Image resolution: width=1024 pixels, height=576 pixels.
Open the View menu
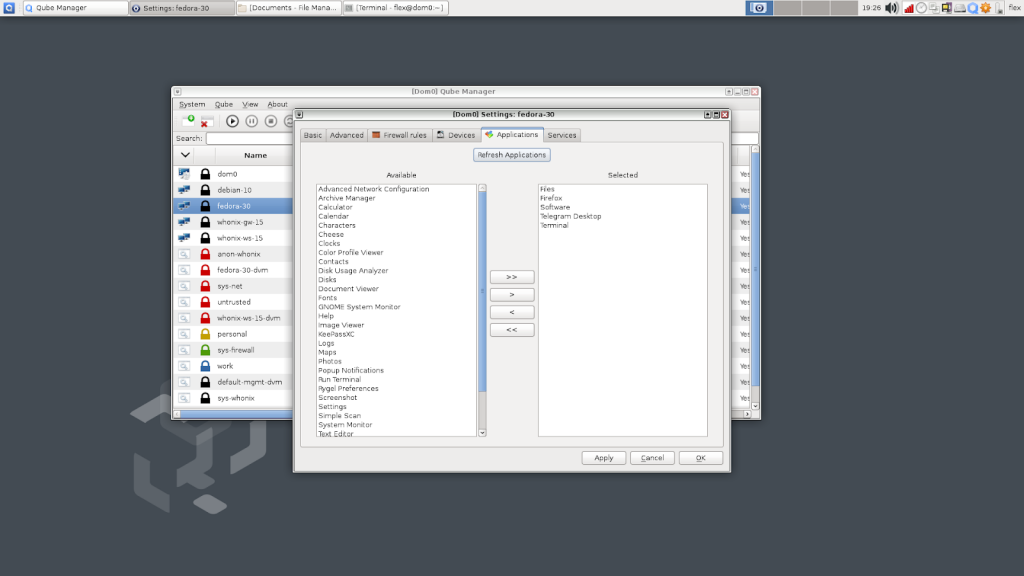click(x=250, y=104)
